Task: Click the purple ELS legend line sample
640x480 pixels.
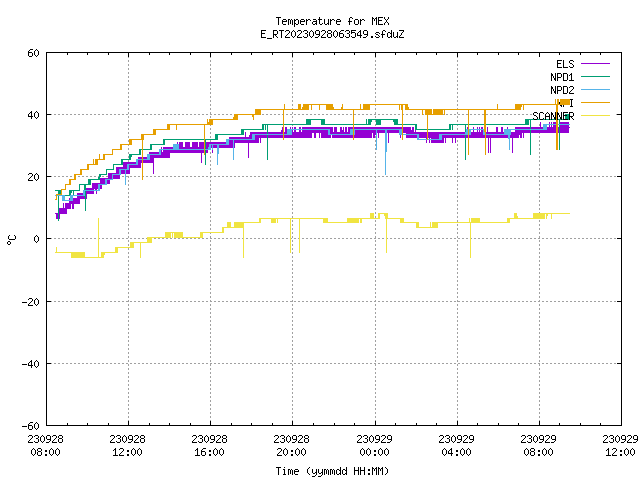Action: 595,64
